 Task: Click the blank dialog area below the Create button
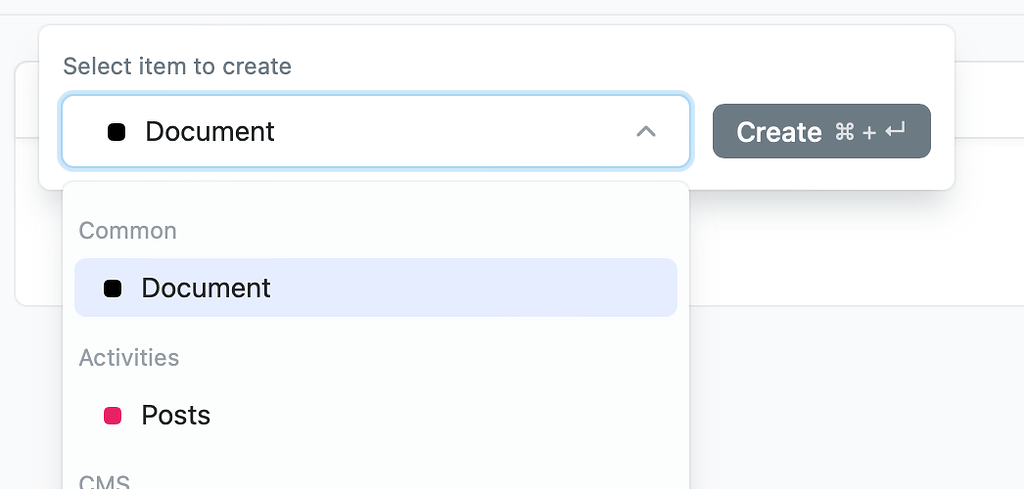click(x=820, y=173)
